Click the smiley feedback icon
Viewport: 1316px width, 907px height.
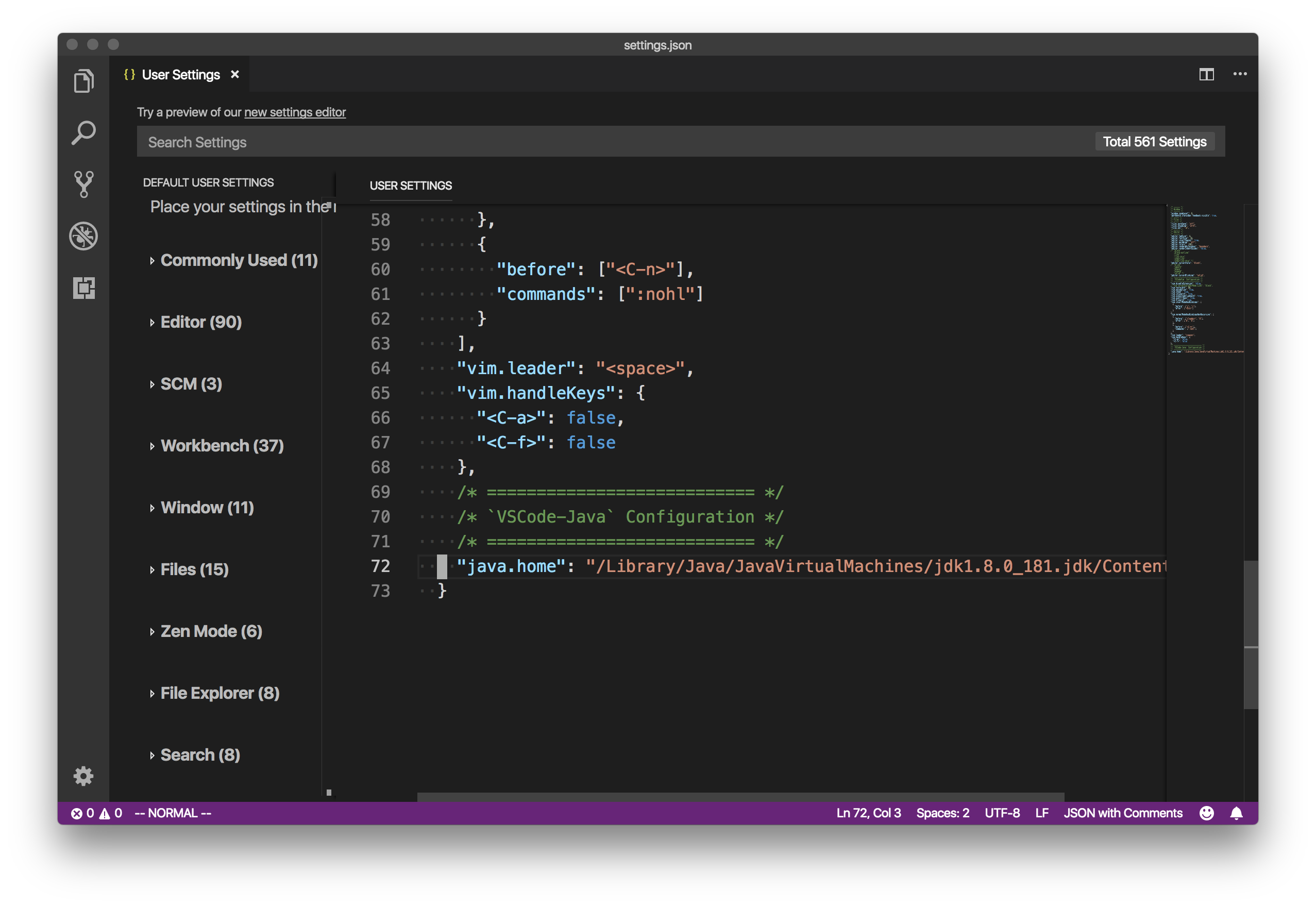tap(1207, 813)
